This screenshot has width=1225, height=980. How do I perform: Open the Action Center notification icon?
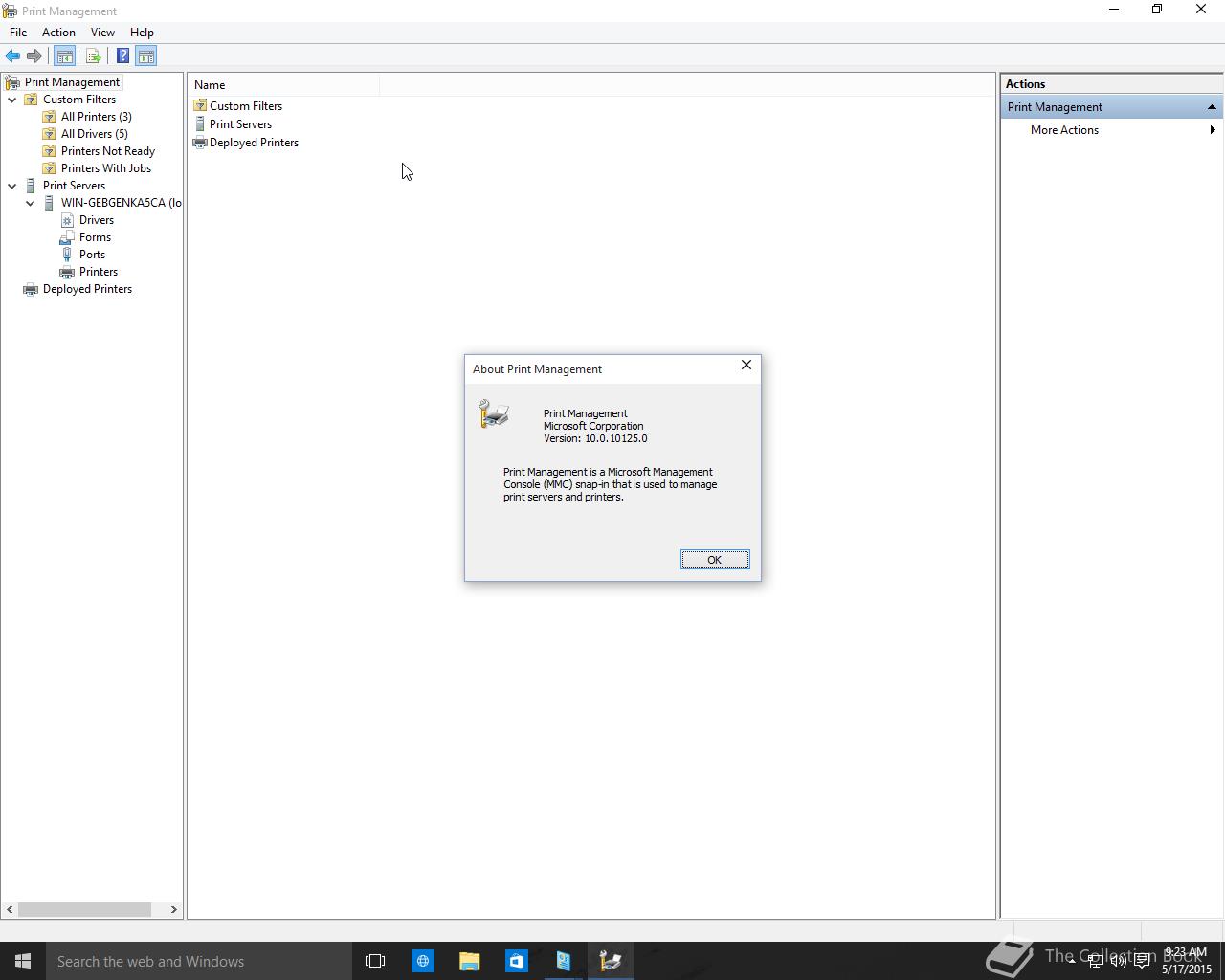click(1142, 961)
